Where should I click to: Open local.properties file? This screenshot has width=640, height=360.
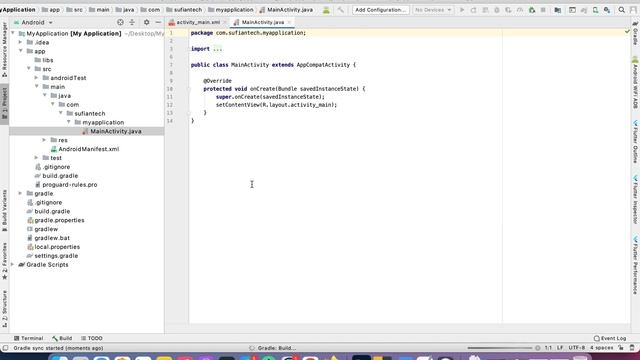[53, 247]
